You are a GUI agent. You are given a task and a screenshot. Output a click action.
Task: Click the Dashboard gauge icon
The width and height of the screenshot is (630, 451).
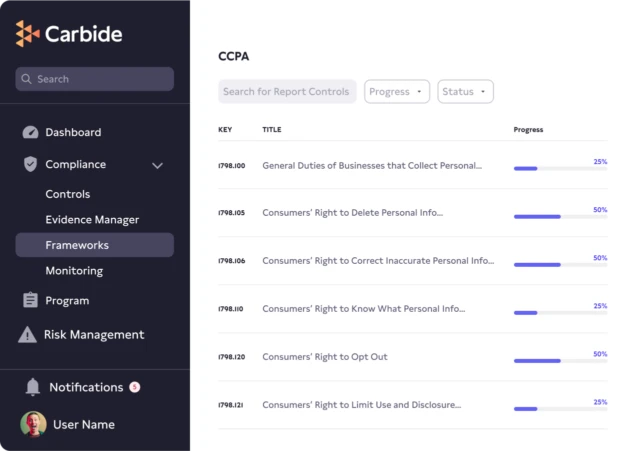pos(30,132)
